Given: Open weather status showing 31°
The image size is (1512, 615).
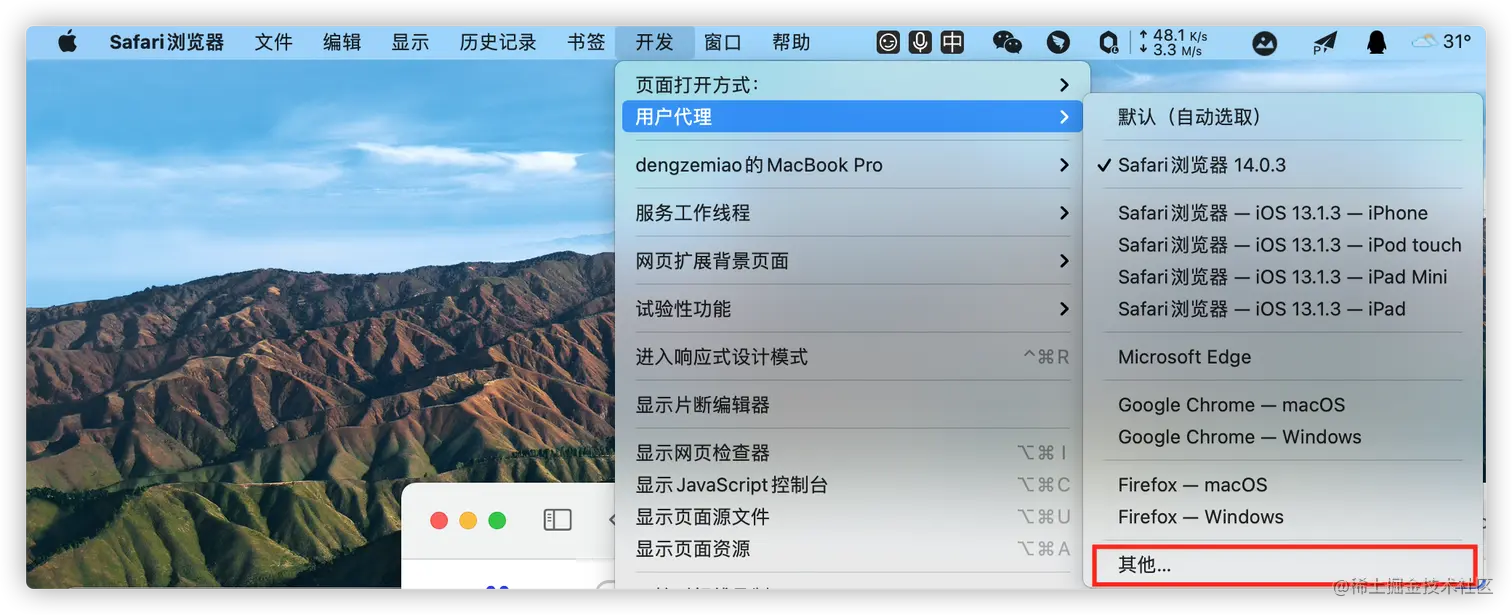Looking at the screenshot, I should 1441,42.
